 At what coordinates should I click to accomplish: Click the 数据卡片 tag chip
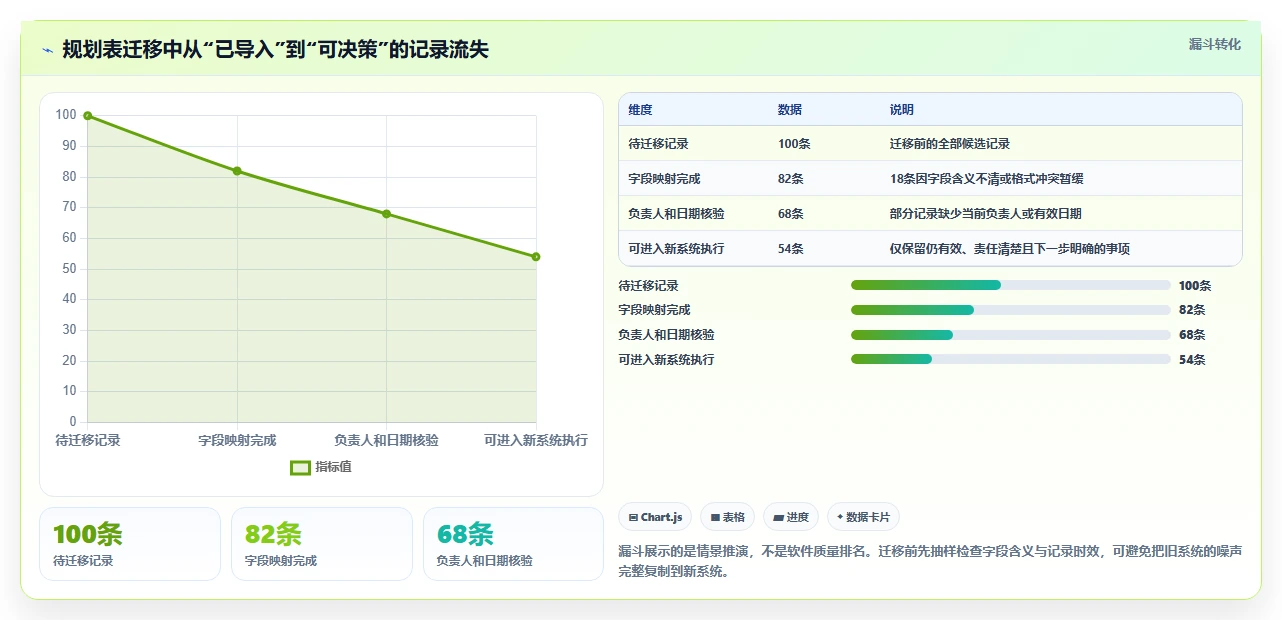click(x=863, y=517)
